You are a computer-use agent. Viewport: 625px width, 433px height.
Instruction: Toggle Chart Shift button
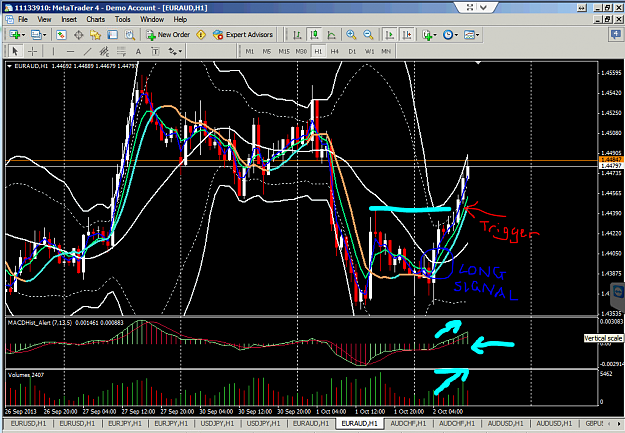pos(407,35)
